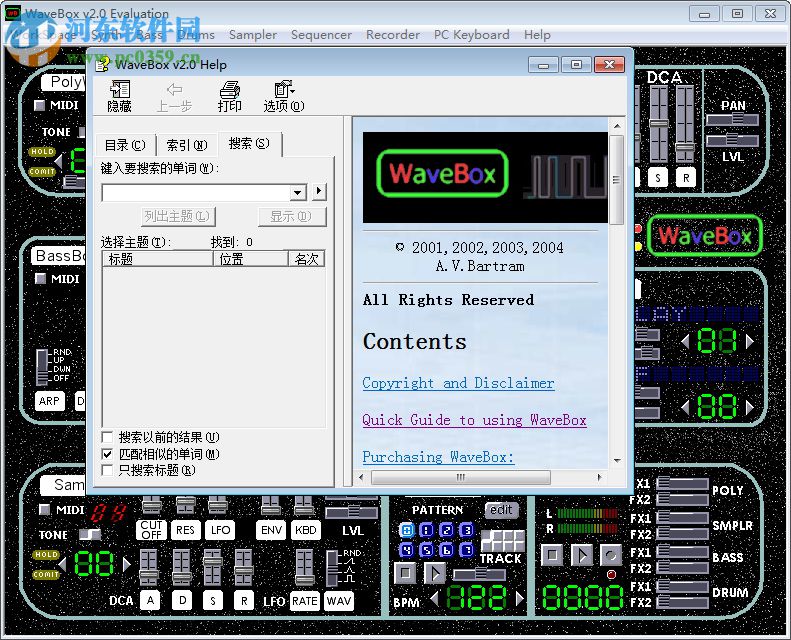Click the PolyWave HOLD button
This screenshot has height=640, width=791.
[42, 151]
